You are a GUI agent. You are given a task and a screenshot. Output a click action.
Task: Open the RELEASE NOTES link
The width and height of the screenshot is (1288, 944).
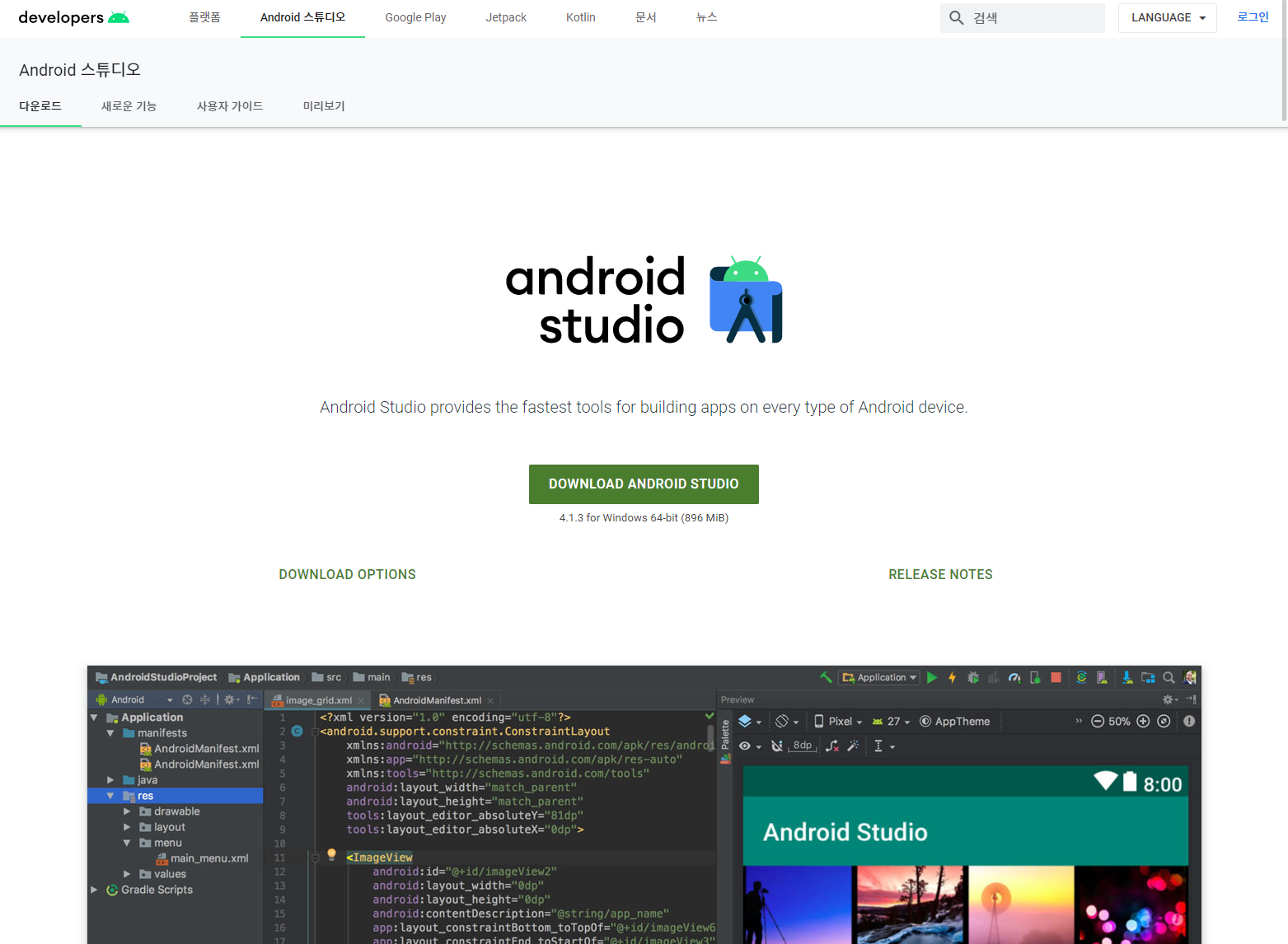coord(940,574)
